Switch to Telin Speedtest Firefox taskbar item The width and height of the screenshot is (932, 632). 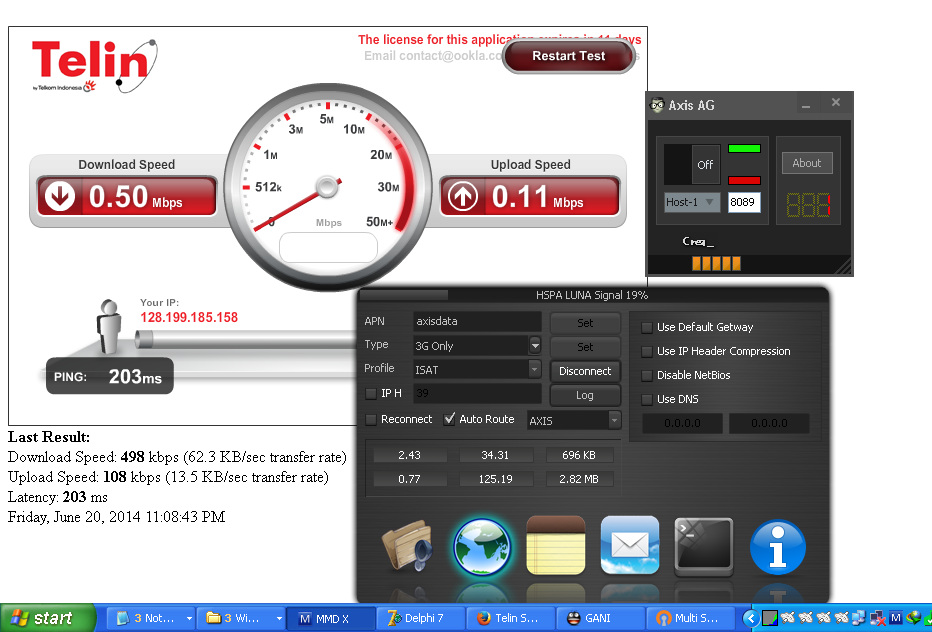[511, 618]
